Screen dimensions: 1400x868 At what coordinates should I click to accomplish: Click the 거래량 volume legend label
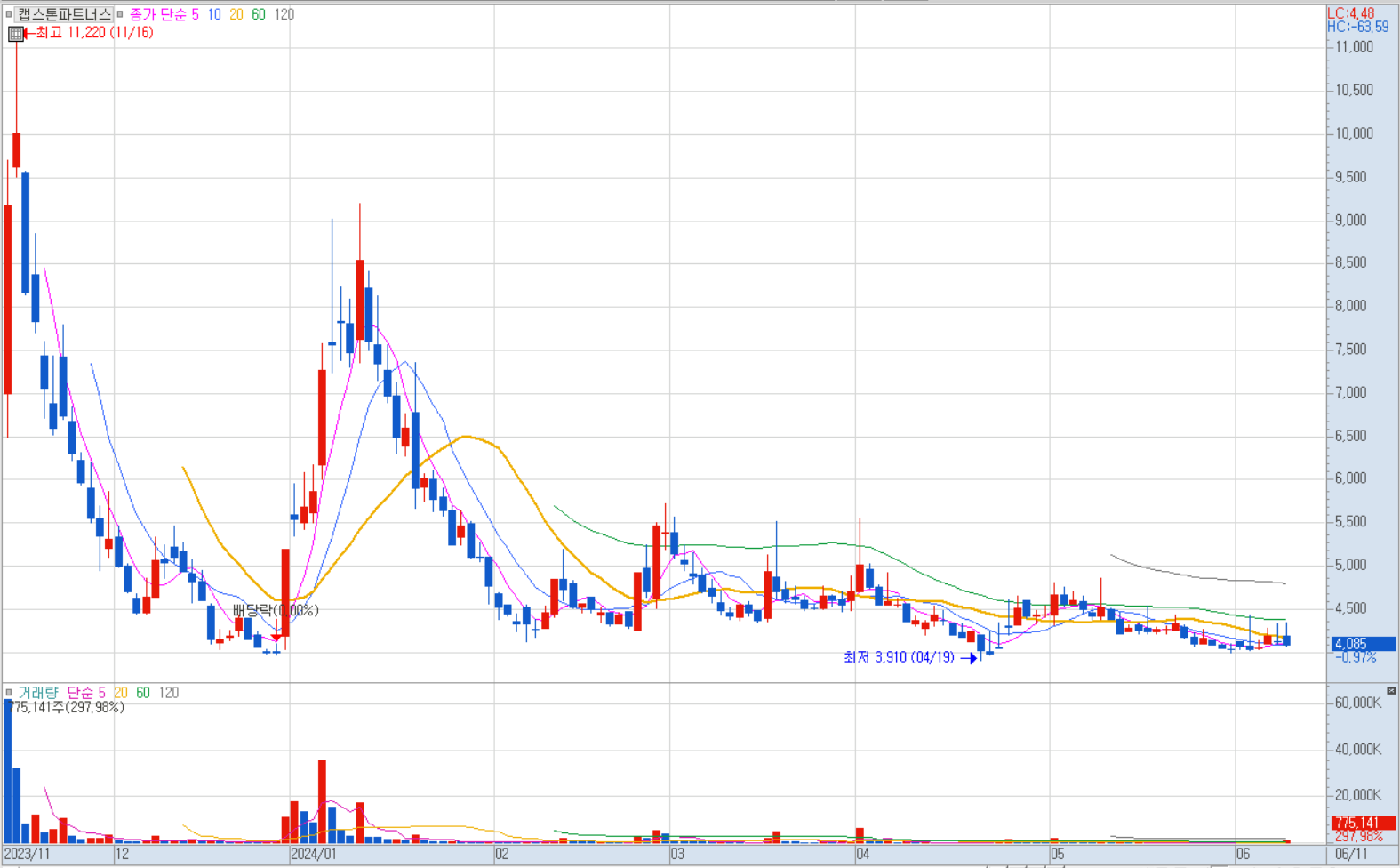coord(38,692)
